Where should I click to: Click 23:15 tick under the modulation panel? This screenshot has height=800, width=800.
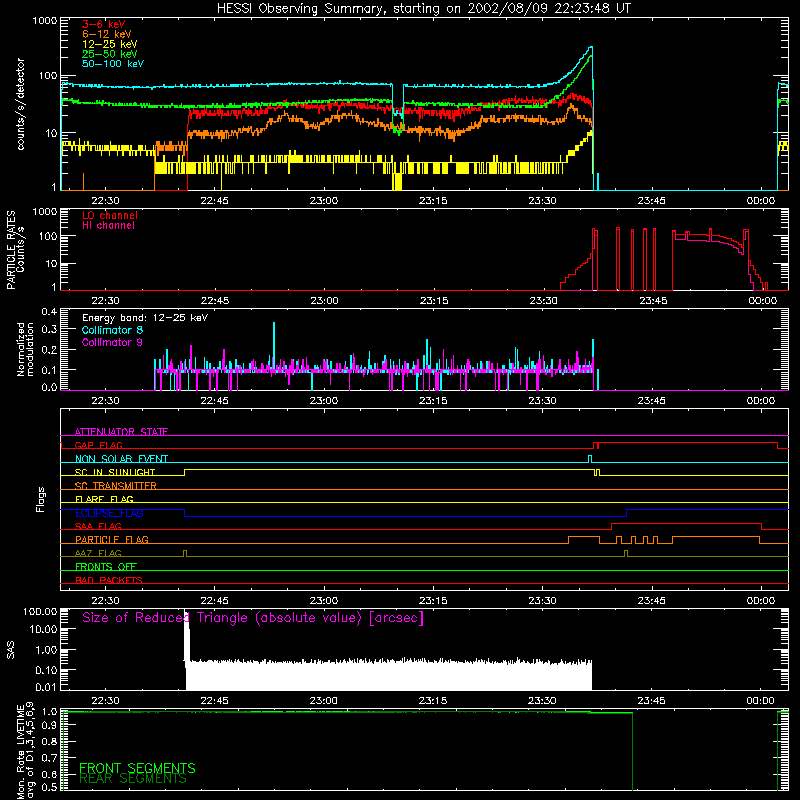(x=433, y=401)
